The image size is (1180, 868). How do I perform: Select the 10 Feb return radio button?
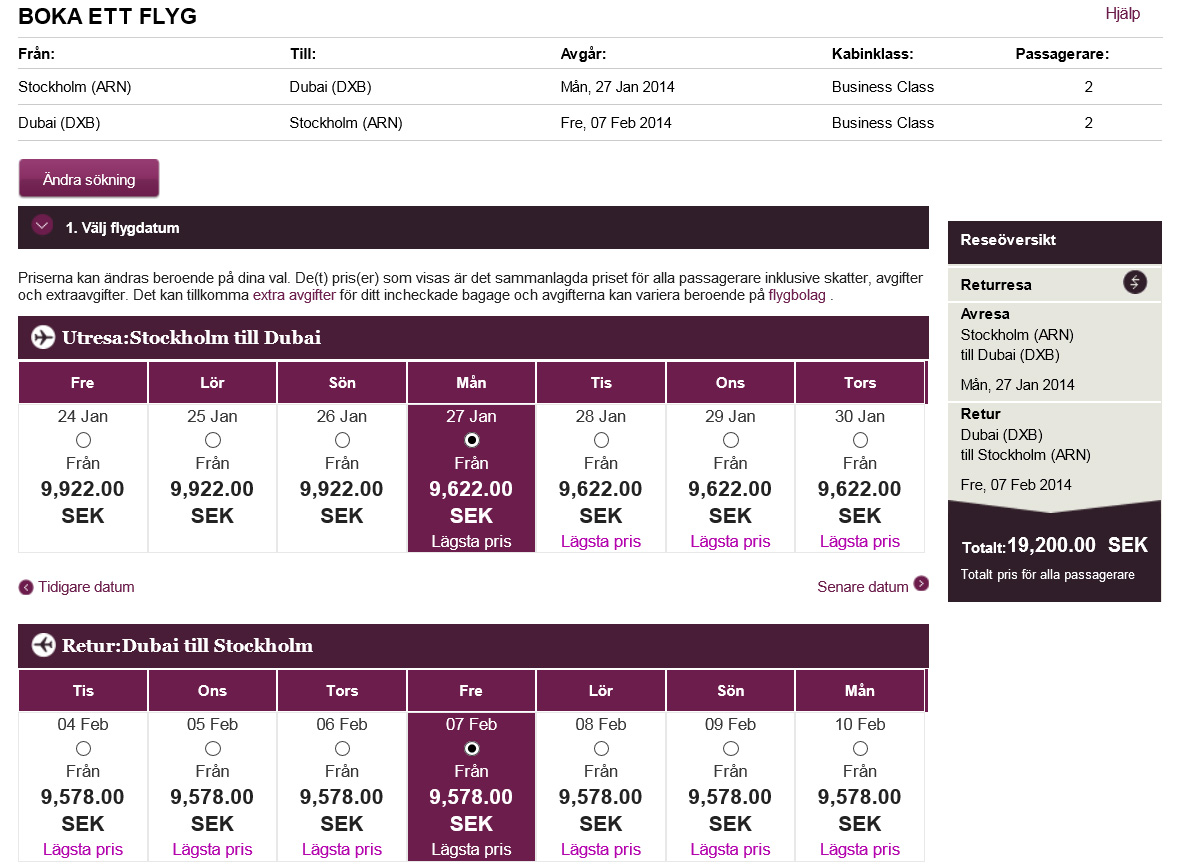(860, 748)
